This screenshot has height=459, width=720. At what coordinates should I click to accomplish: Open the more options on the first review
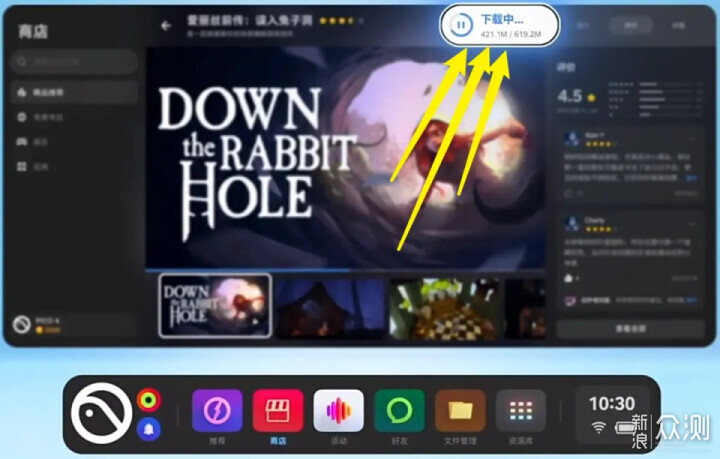(x=692, y=139)
